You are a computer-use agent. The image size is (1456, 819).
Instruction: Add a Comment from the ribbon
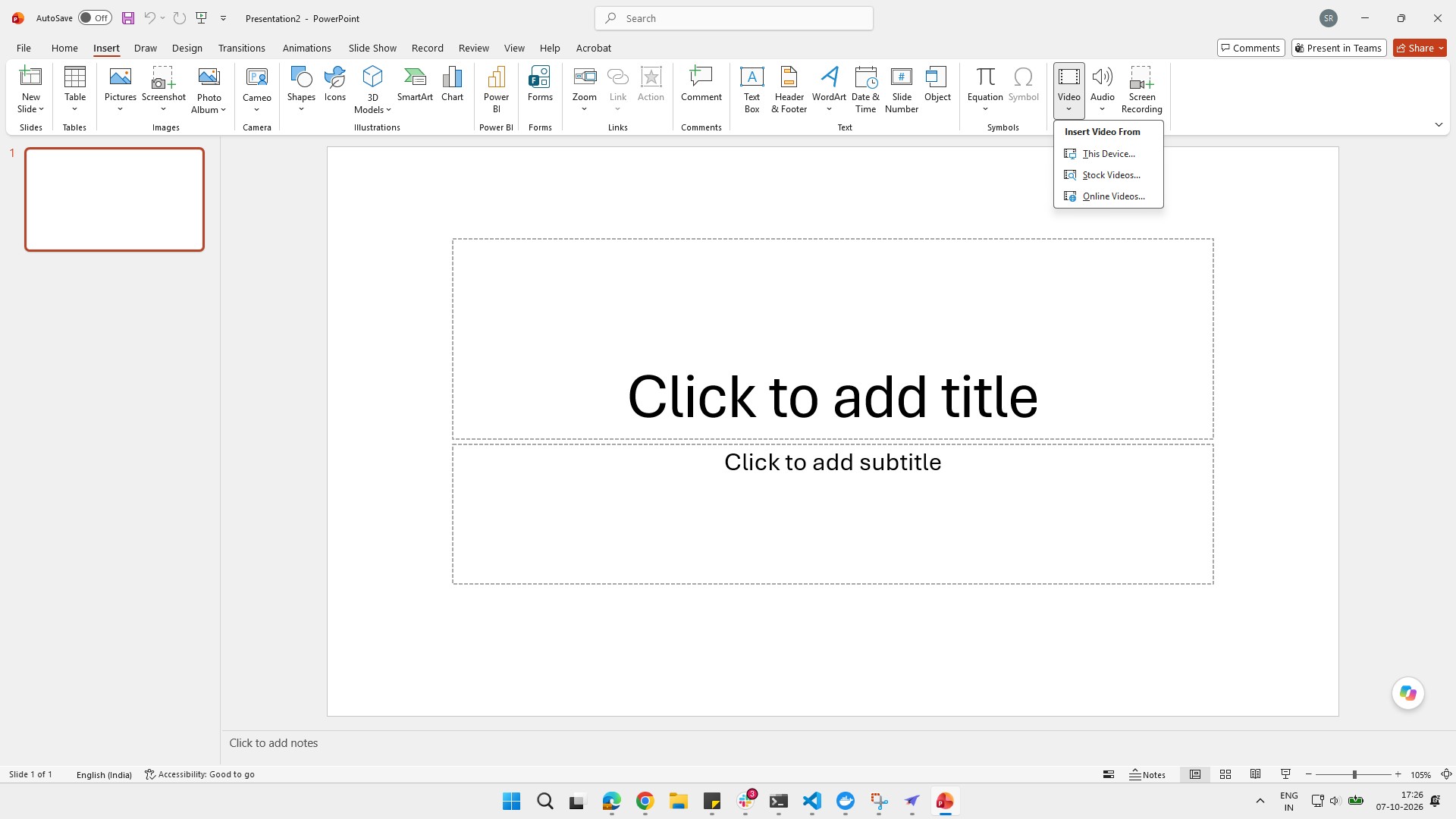tap(701, 84)
